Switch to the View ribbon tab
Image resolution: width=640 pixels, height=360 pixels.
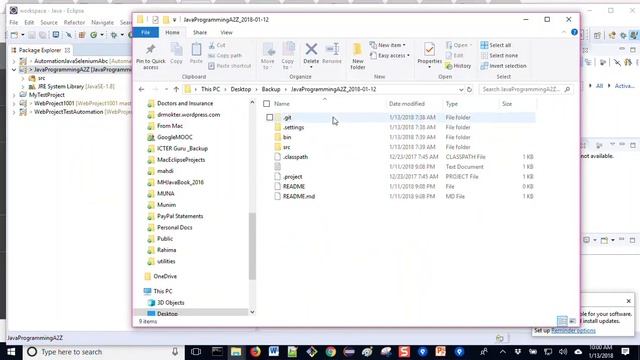(226, 32)
